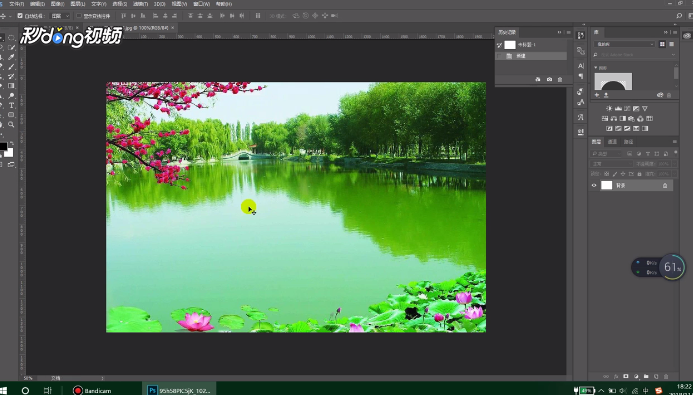Collapse the graphics section in Libraries
The height and width of the screenshot is (395, 693).
(596, 68)
